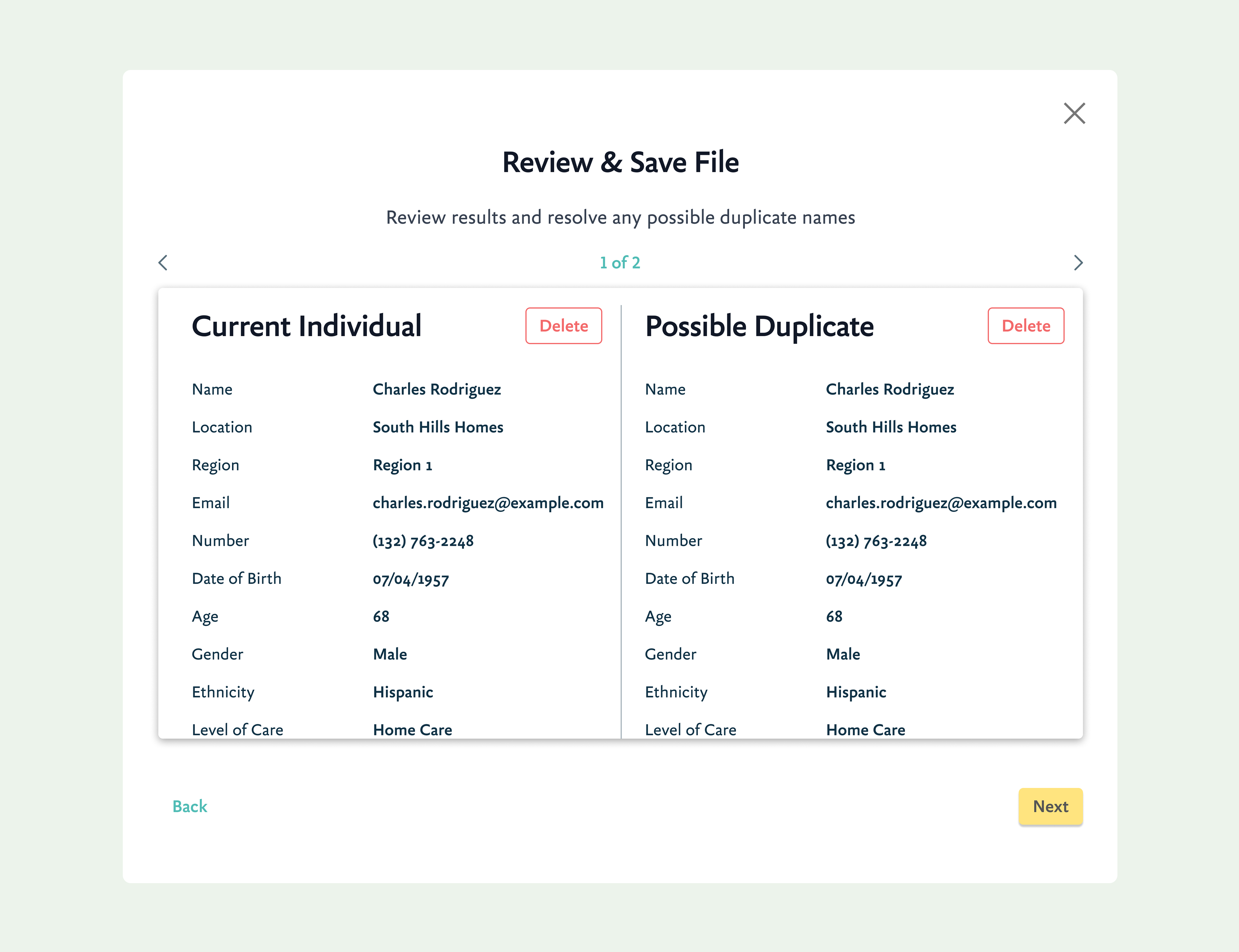This screenshot has width=1239, height=952.
Task: Click Possible Duplicate Region 1 value
Action: (x=855, y=465)
